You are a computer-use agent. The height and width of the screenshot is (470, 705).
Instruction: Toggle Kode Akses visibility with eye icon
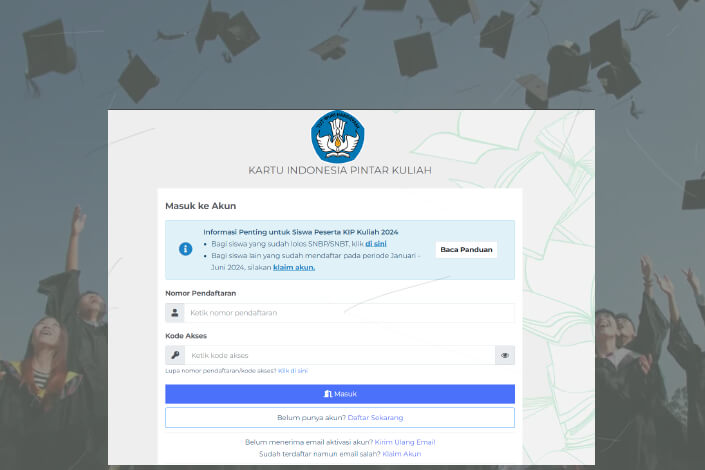coord(505,355)
